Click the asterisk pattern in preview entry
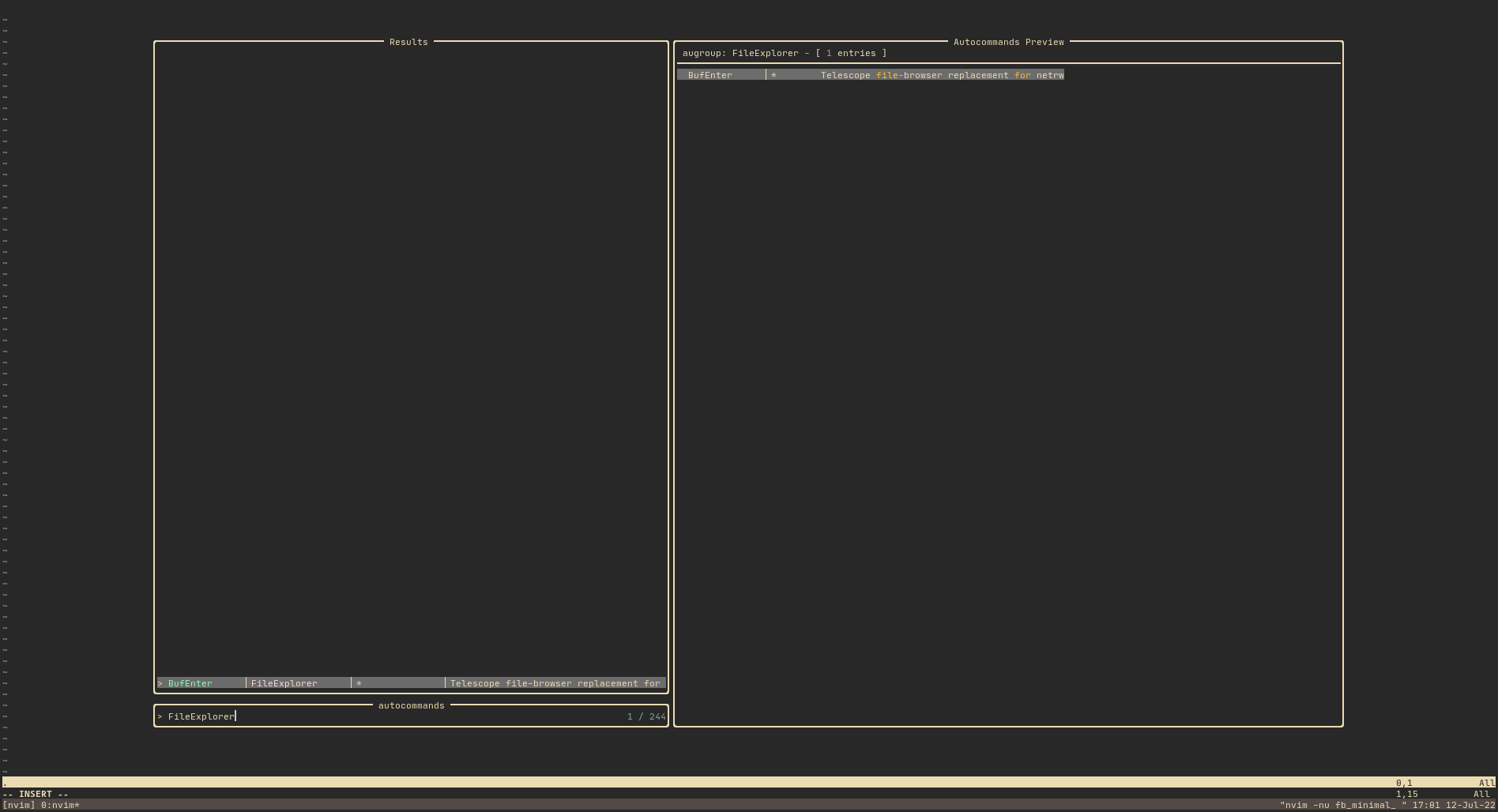This screenshot has height=812, width=1498. pos(773,75)
